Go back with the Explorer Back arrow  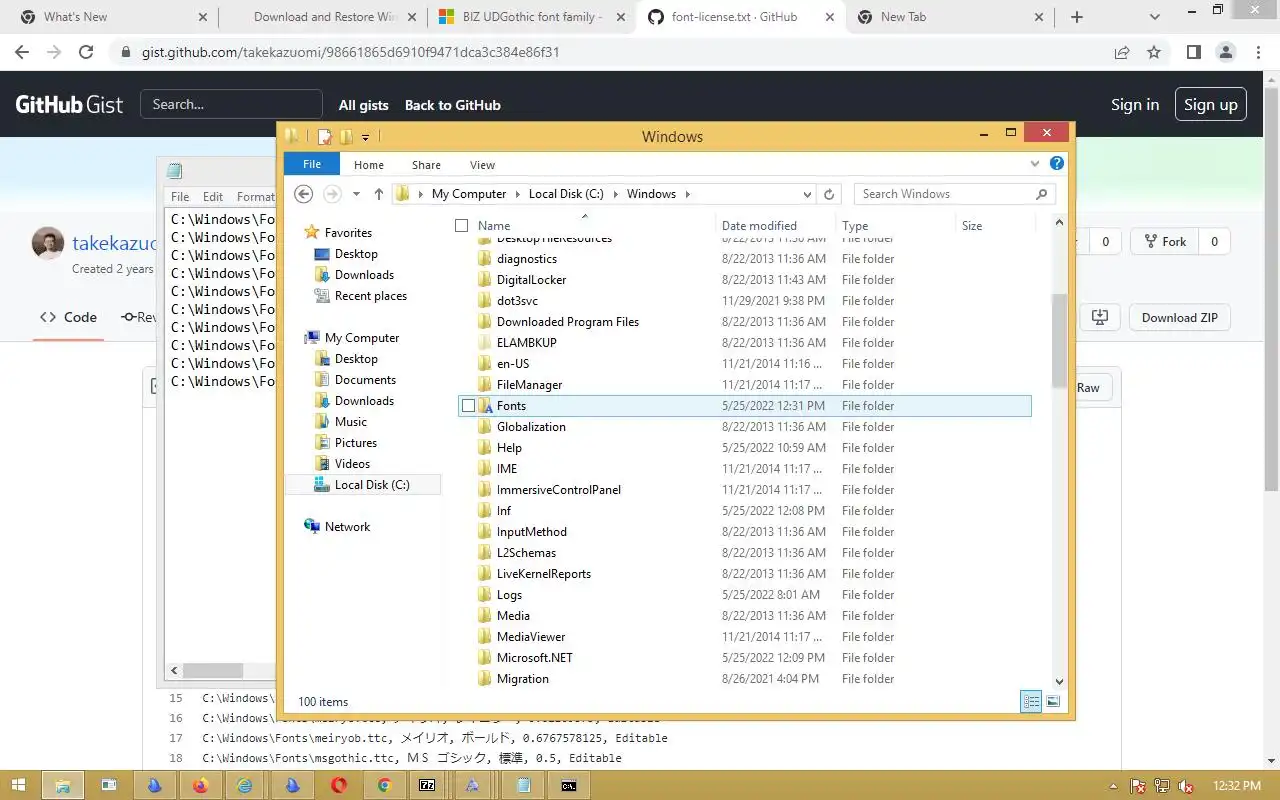(304, 194)
